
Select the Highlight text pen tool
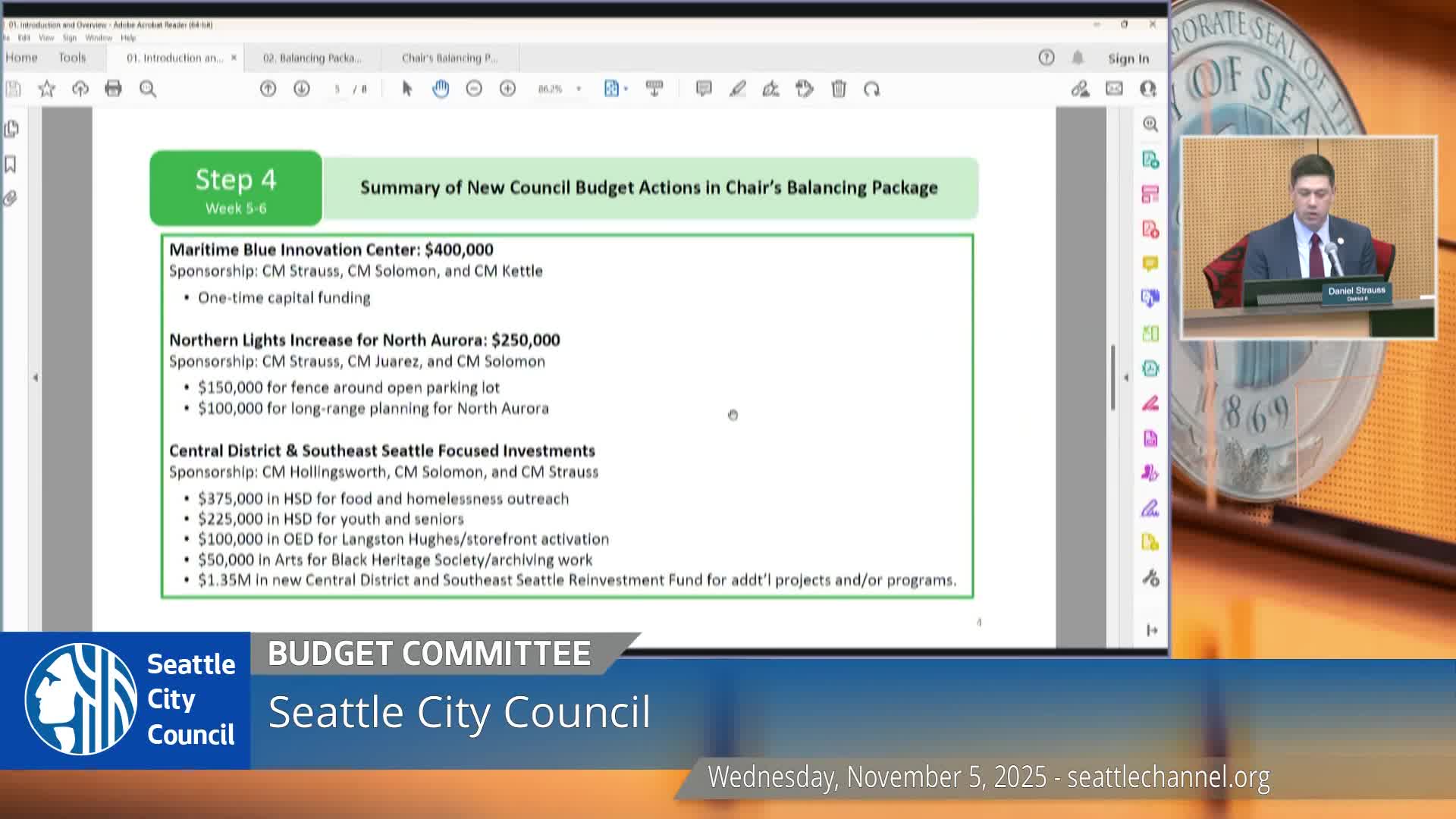click(737, 89)
